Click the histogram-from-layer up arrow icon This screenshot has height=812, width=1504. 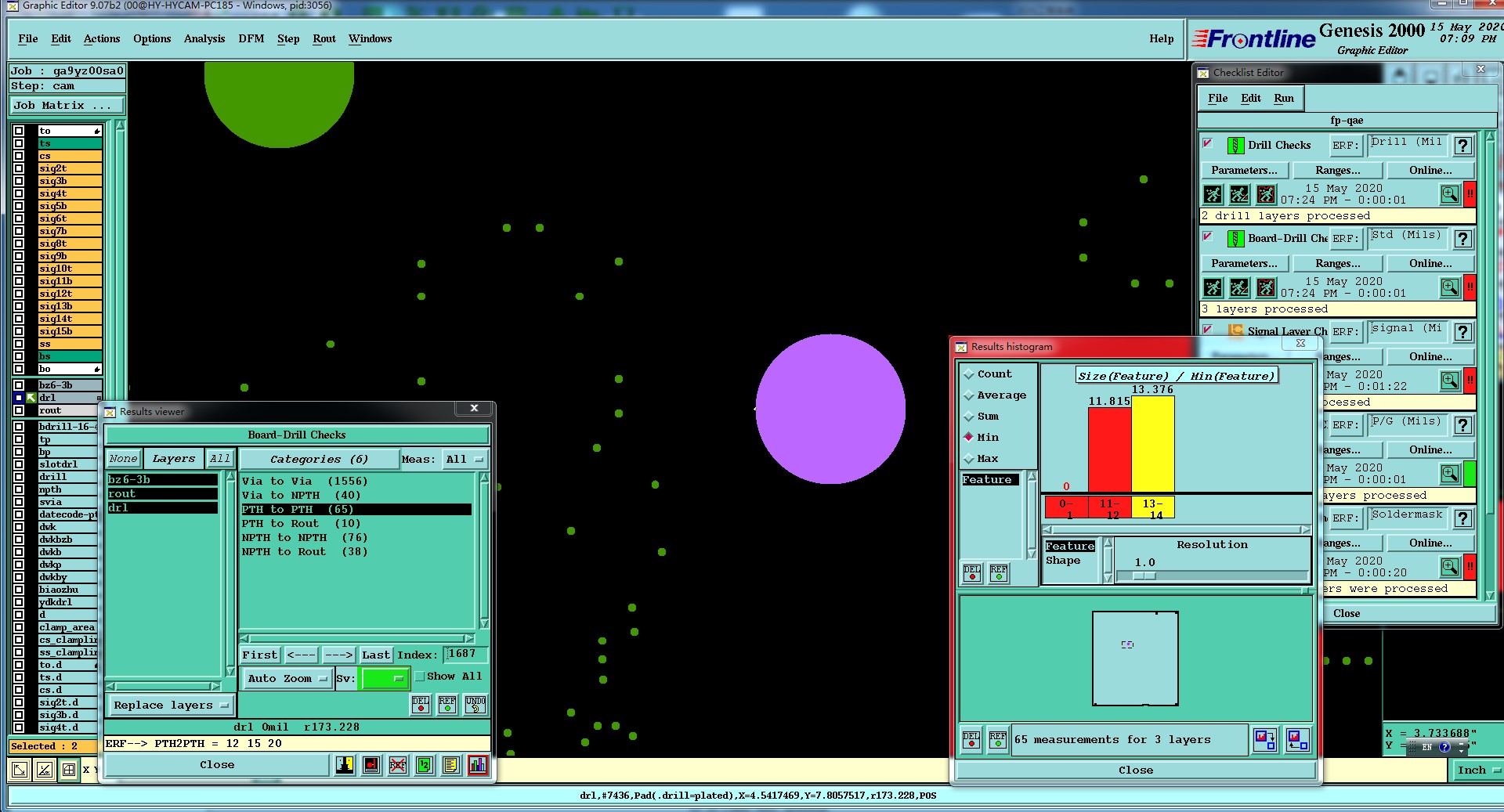pyautogui.click(x=1297, y=739)
